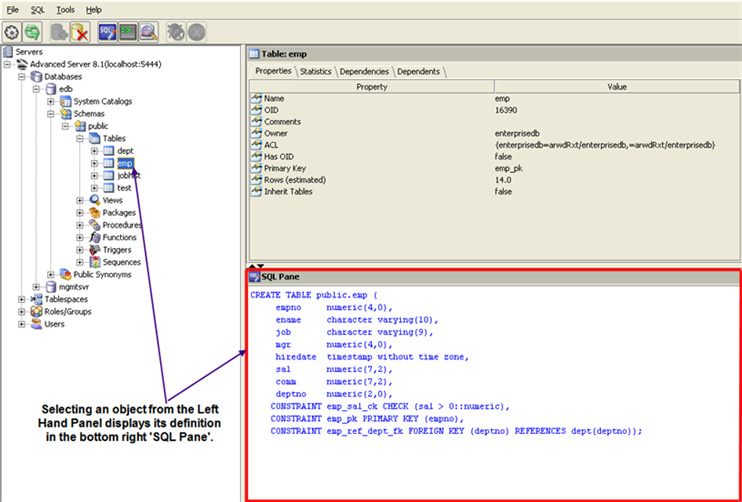The image size is (742, 502).
Task: Click the settings gear toolbar icon
Action: click(11, 31)
